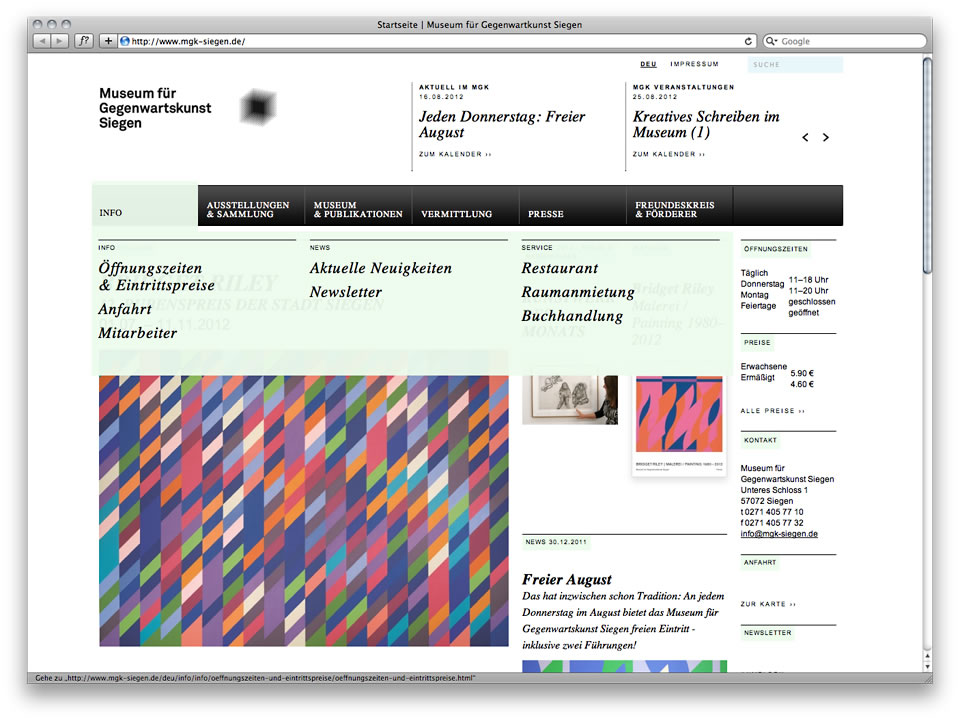Open the Anfahrt menu entry
Viewport: 960px width, 721px height.
pyautogui.click(x=125, y=309)
